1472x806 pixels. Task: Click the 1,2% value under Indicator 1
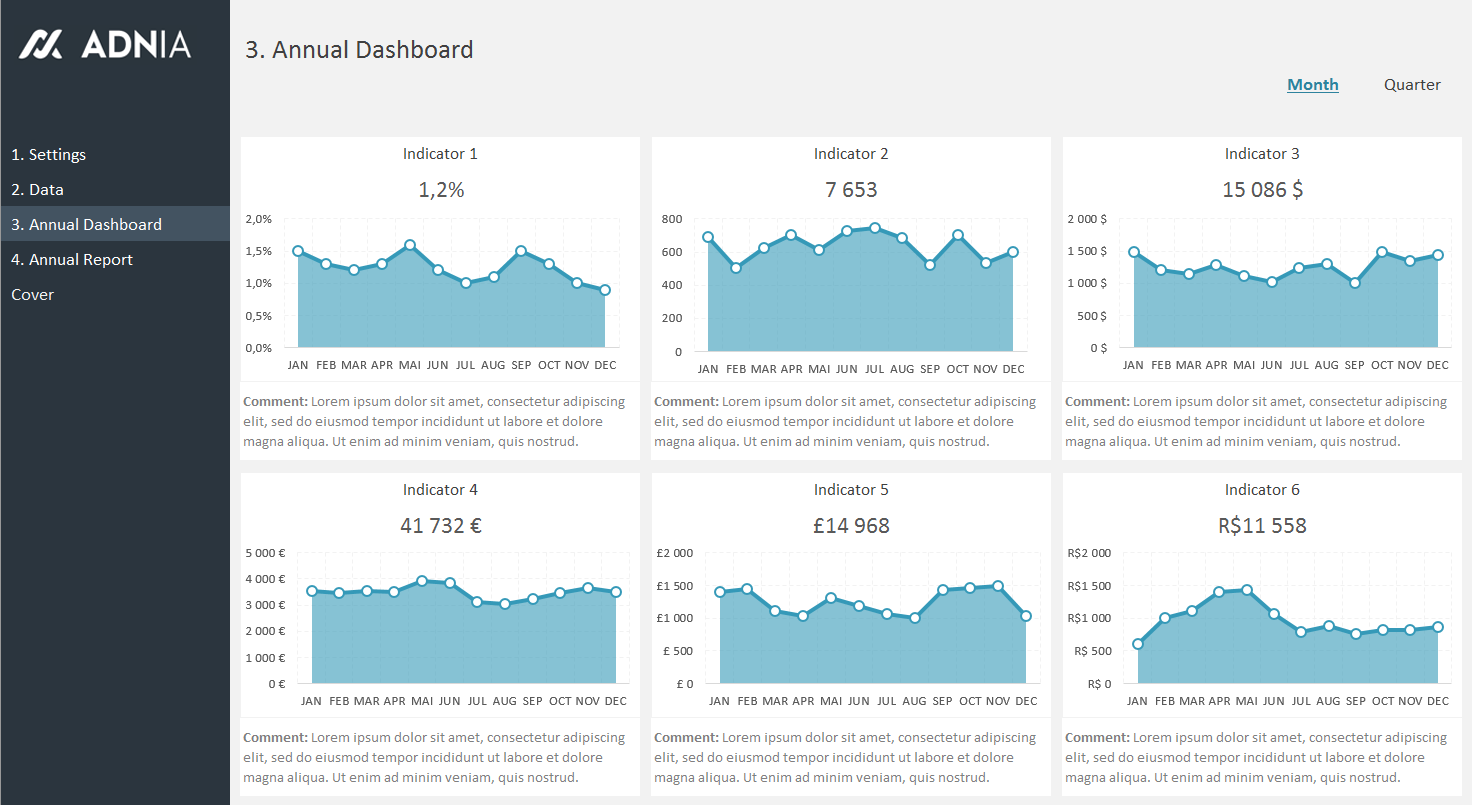tap(440, 190)
